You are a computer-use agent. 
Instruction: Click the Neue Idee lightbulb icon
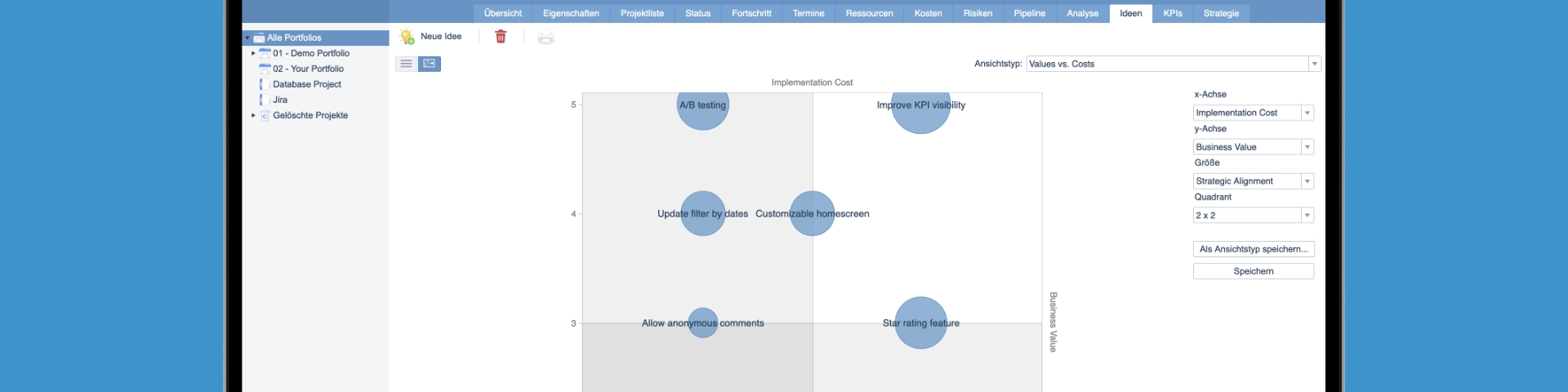pos(407,37)
